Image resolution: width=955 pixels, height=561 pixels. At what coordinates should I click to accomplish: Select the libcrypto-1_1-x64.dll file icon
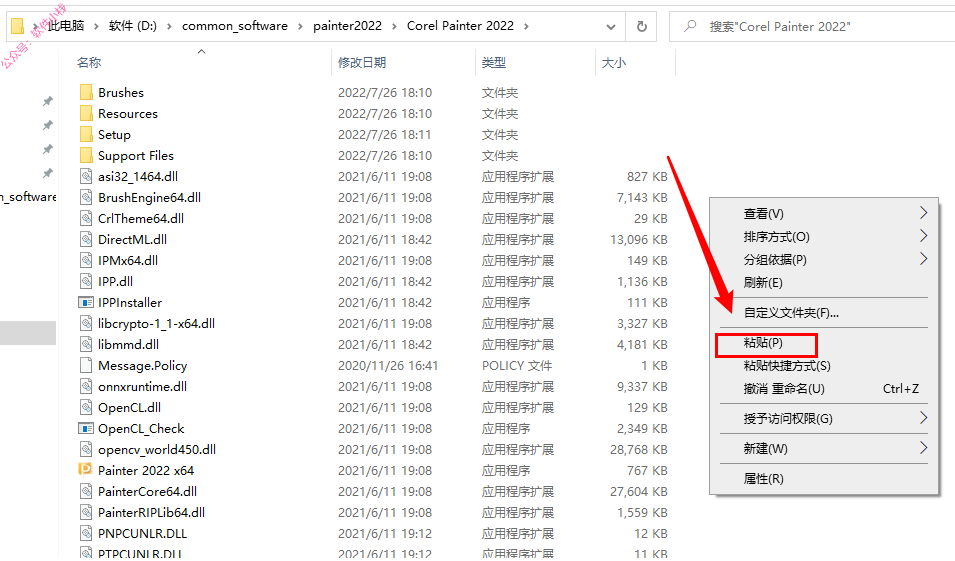pyautogui.click(x=86, y=323)
